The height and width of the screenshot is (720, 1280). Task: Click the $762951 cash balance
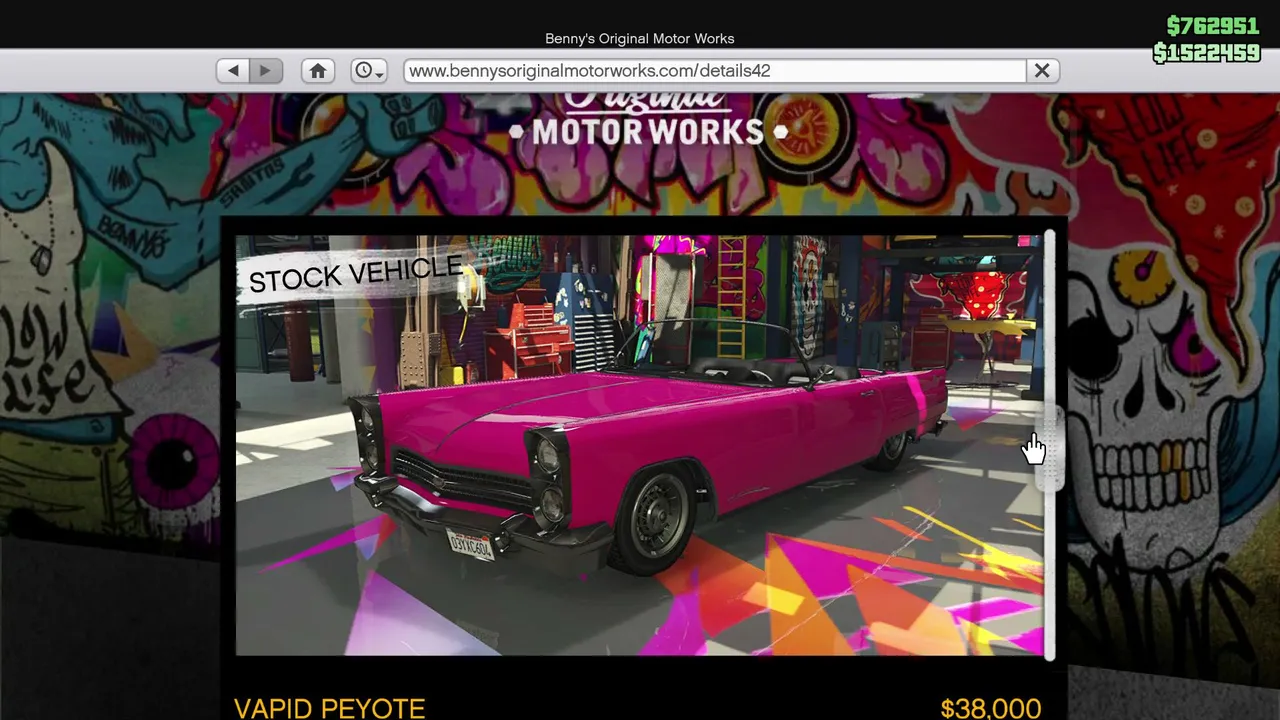click(x=1212, y=26)
